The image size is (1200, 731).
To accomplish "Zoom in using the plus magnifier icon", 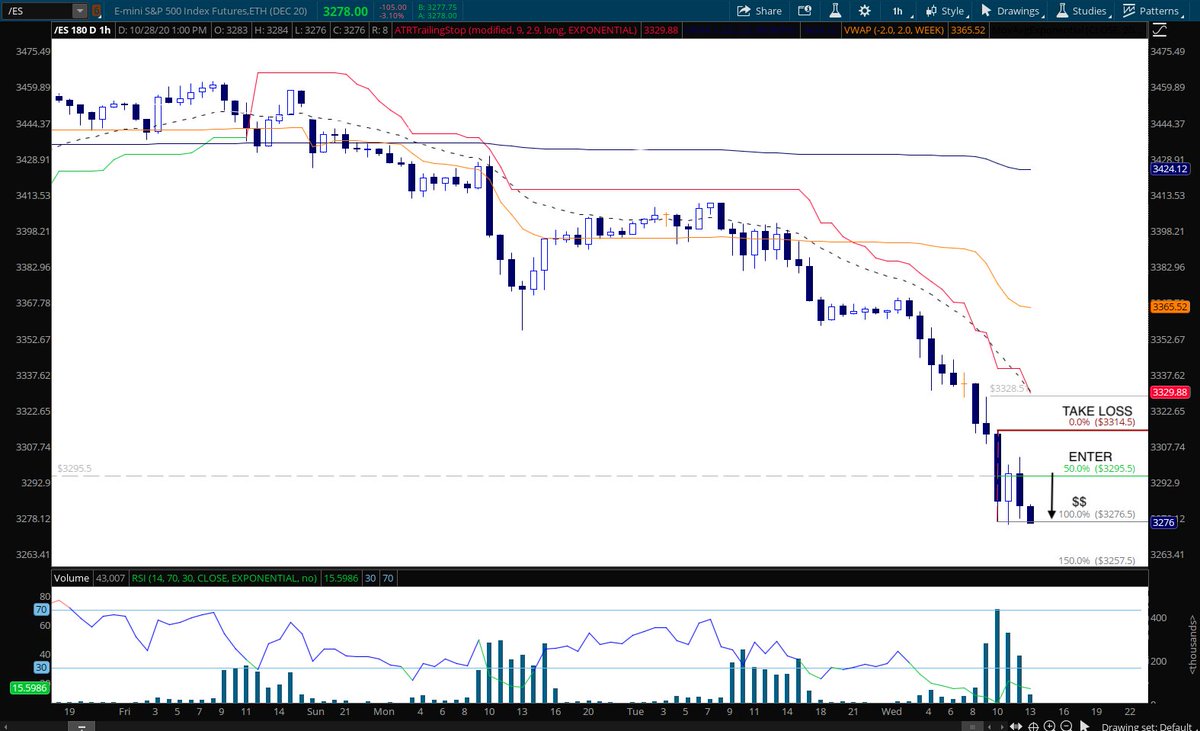I will coord(1049,725).
